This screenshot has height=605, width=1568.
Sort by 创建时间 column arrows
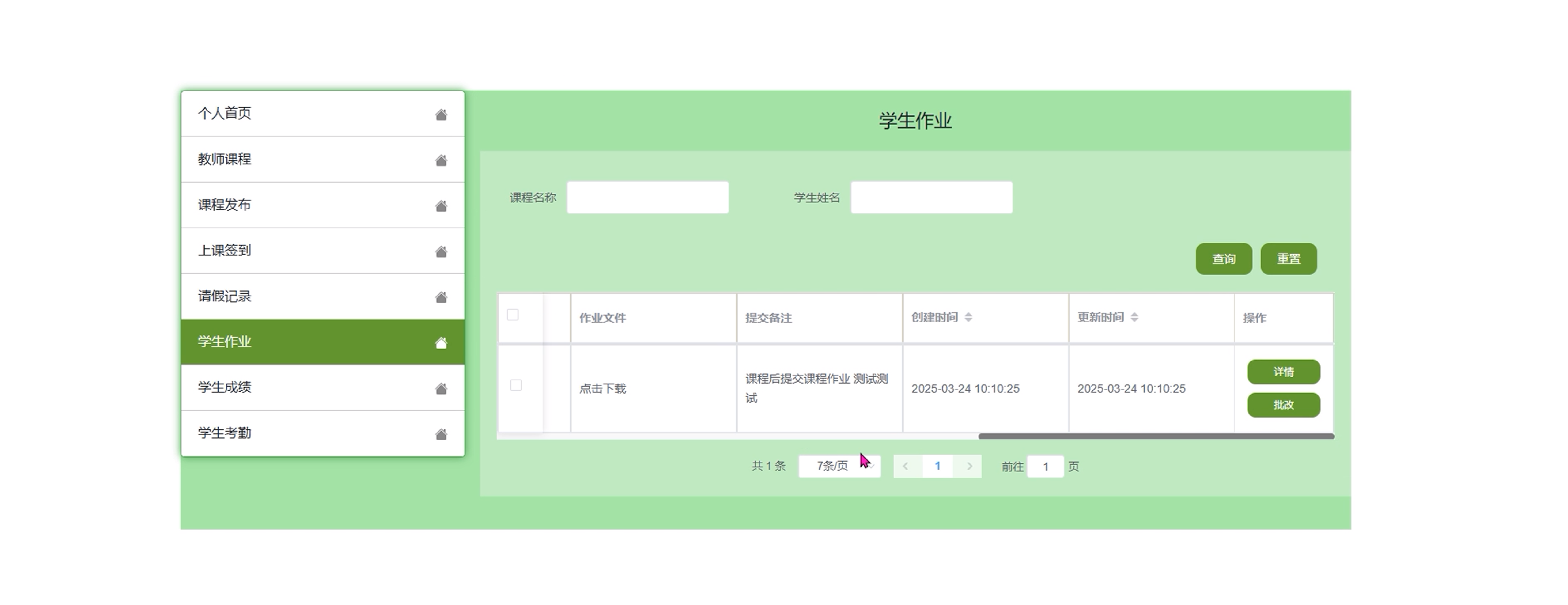click(968, 317)
